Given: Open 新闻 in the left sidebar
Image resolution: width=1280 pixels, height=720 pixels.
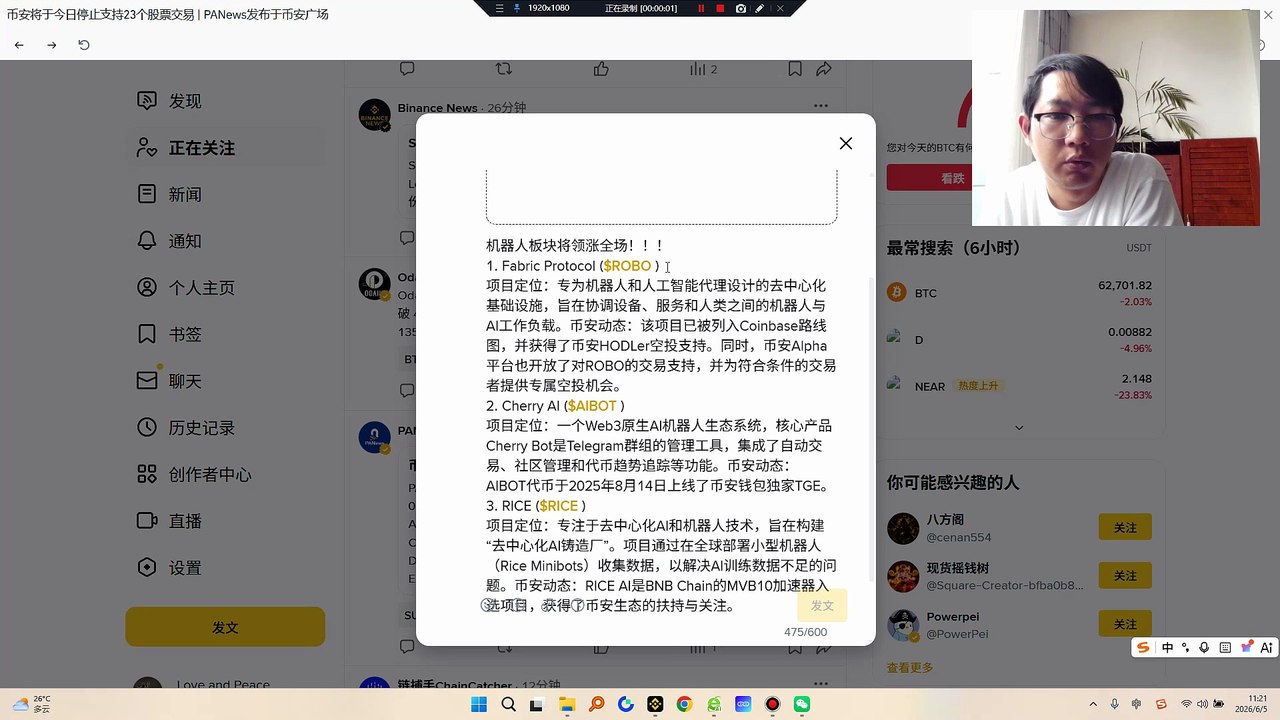Looking at the screenshot, I should [225, 194].
